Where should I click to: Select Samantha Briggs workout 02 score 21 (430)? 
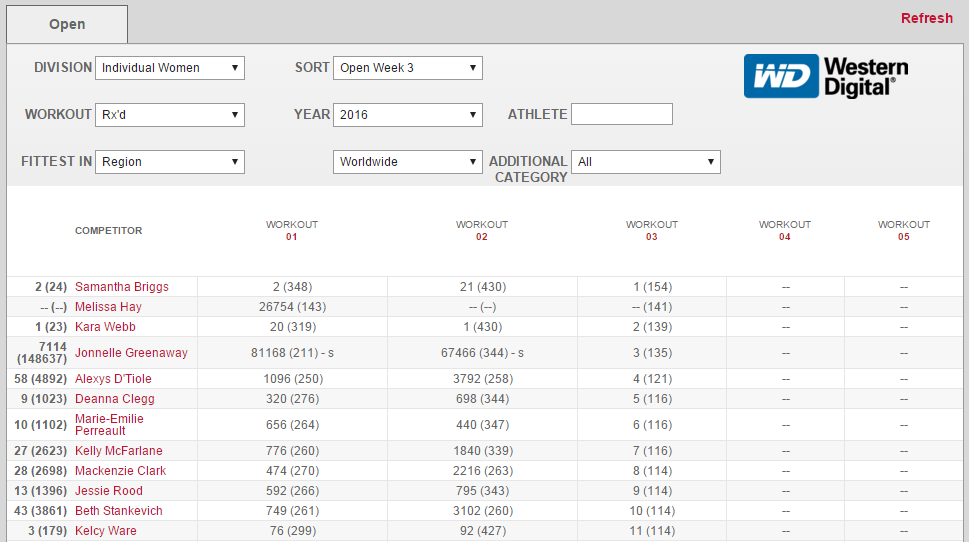click(483, 287)
